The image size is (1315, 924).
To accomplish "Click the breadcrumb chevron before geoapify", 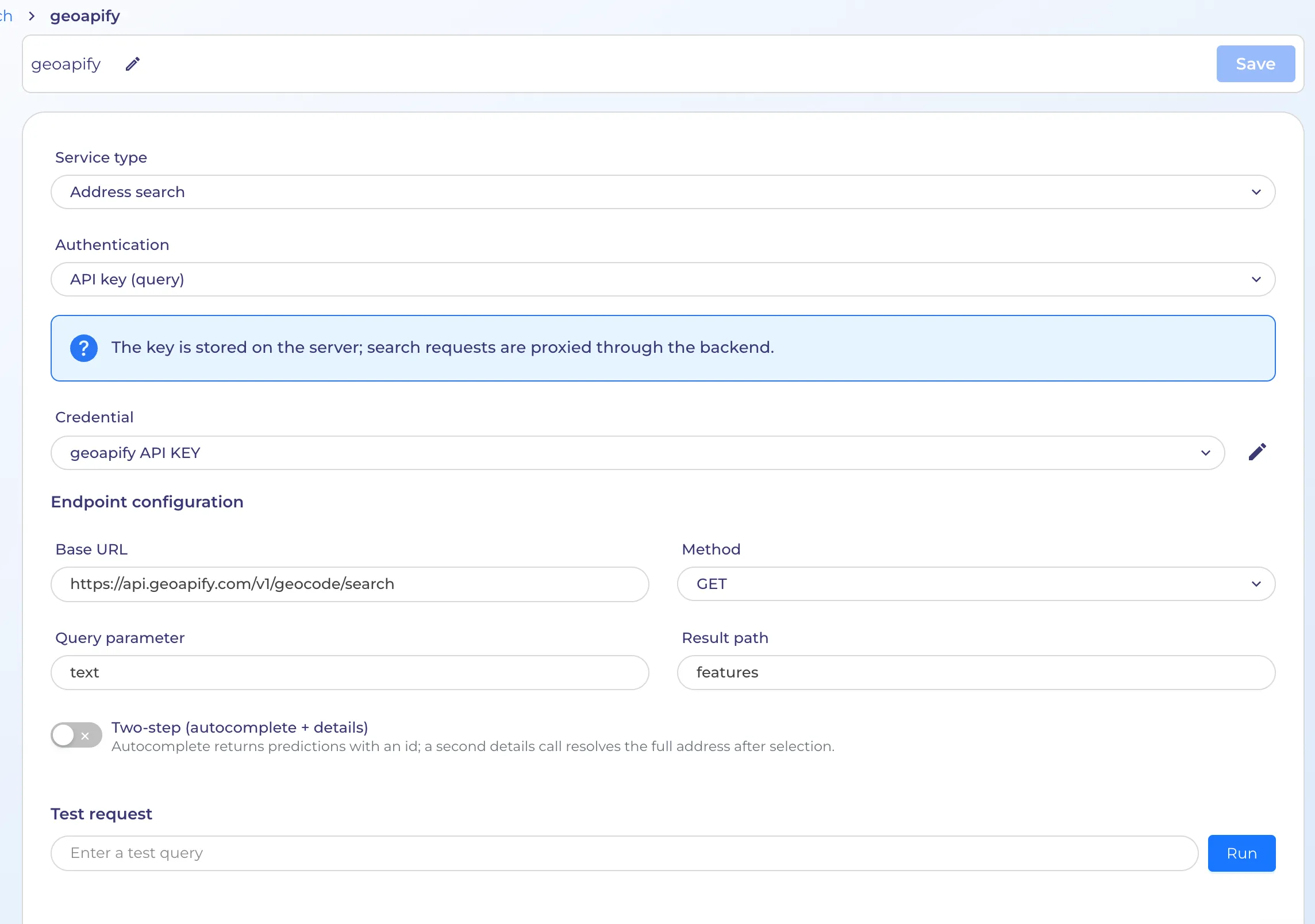I will click(32, 16).
